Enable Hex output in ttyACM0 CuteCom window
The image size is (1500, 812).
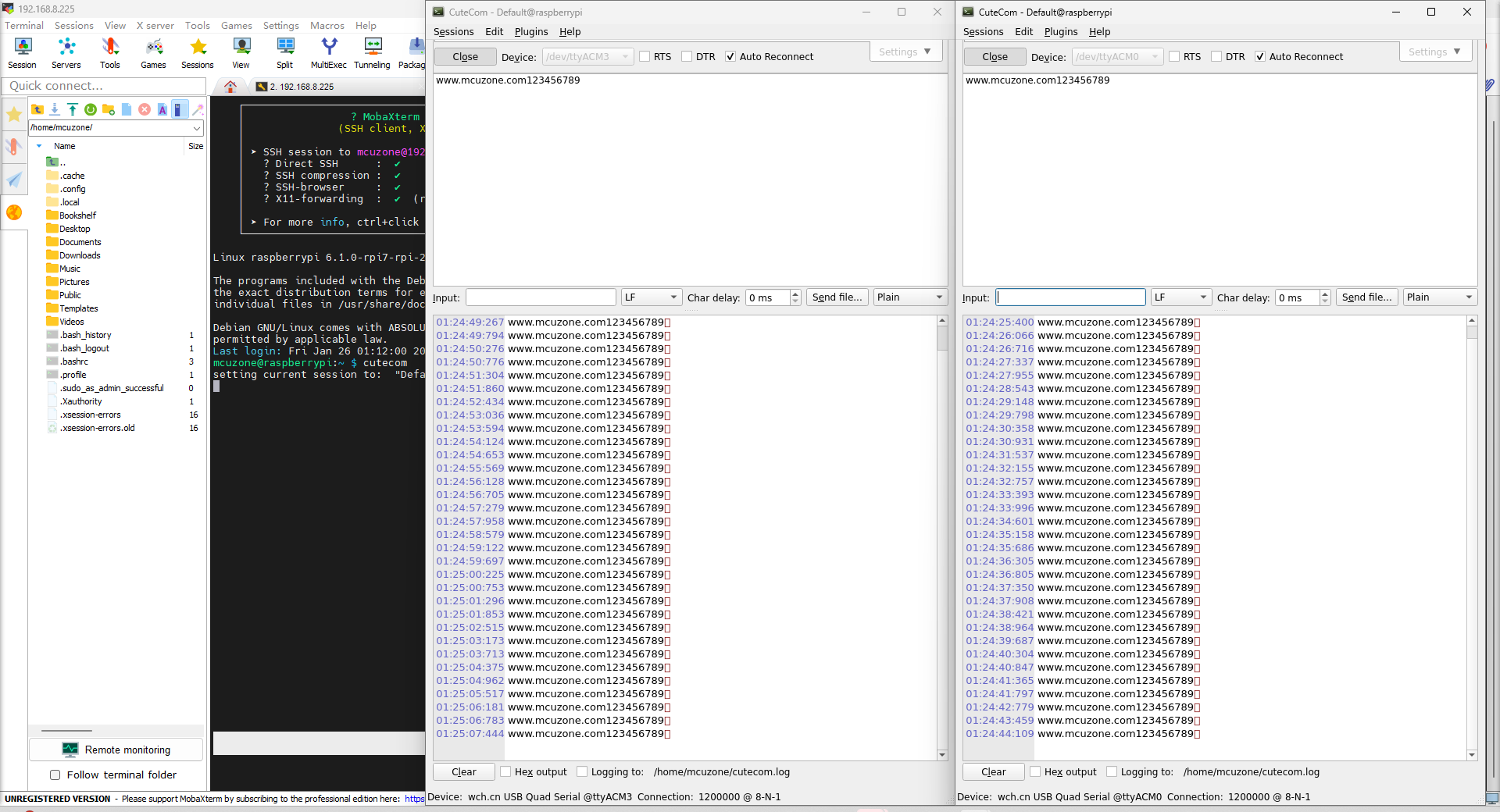pyautogui.click(x=1035, y=771)
